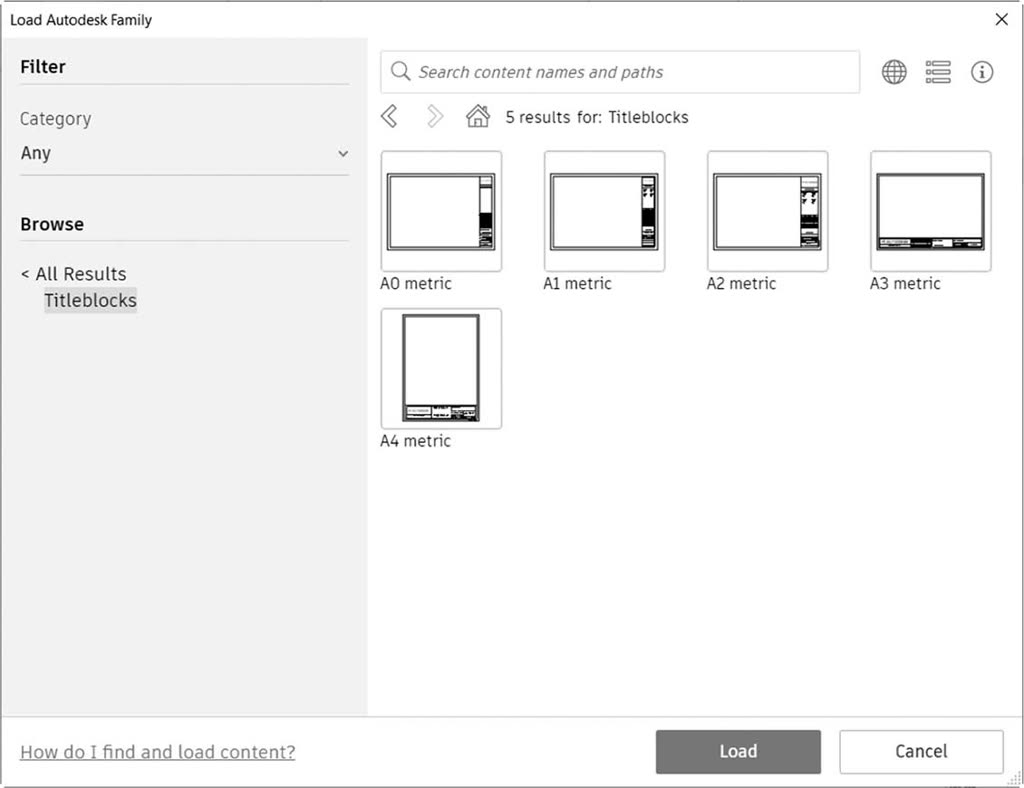
Task: Open the Category dropdown set to Any
Action: (x=184, y=153)
